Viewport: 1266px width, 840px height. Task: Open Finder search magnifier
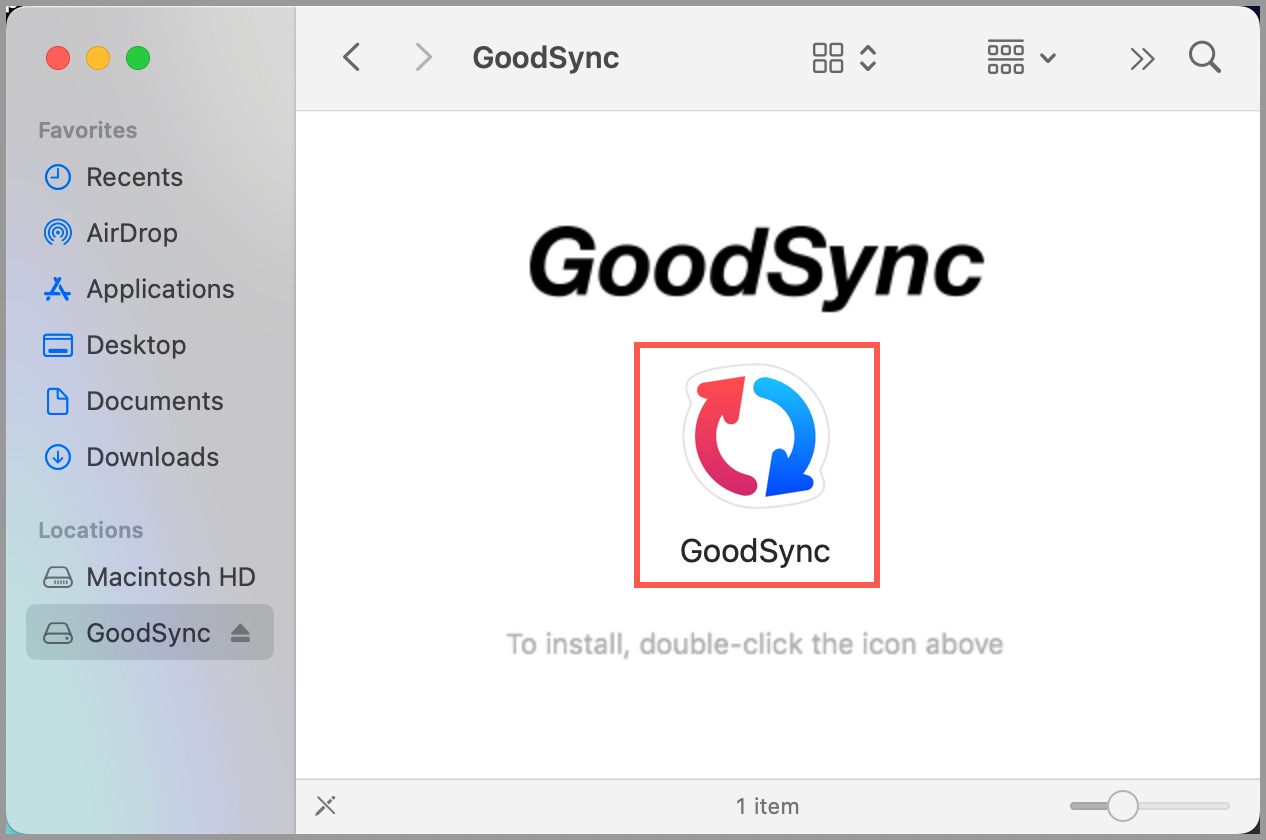(x=1205, y=58)
